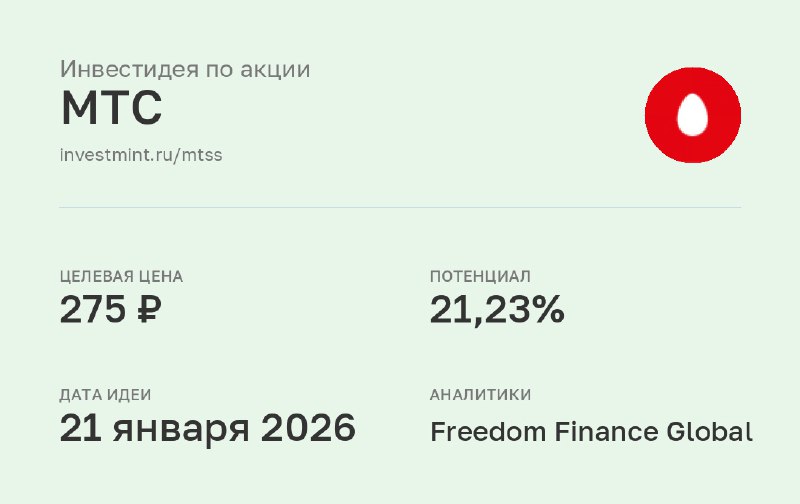The width and height of the screenshot is (800, 504).
Task: Click the horizontal divider line
Action: click(400, 208)
